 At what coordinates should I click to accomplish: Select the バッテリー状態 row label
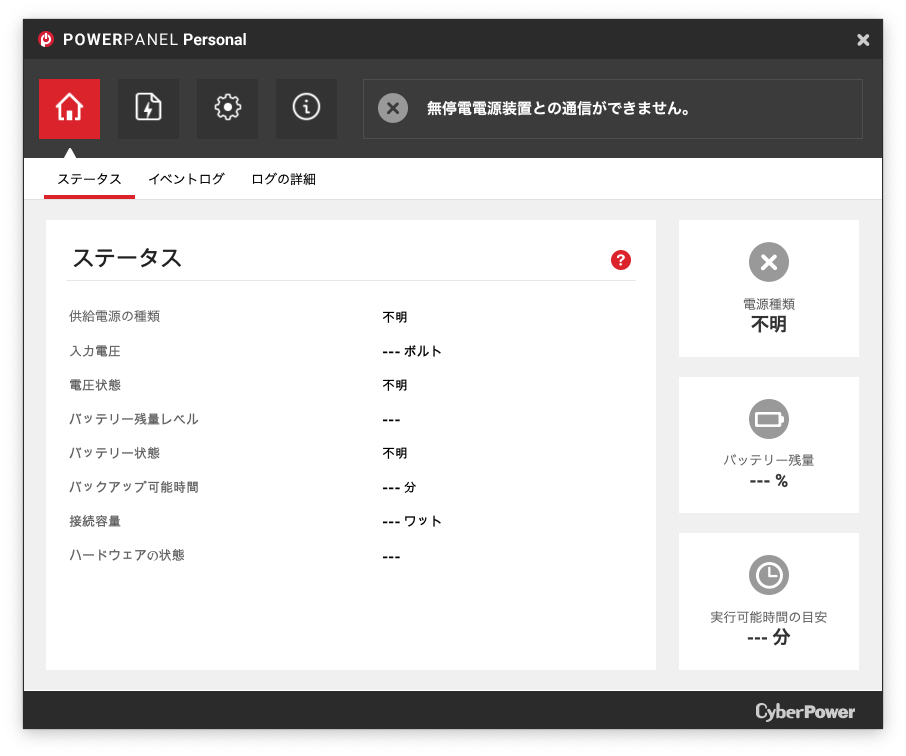(x=114, y=453)
